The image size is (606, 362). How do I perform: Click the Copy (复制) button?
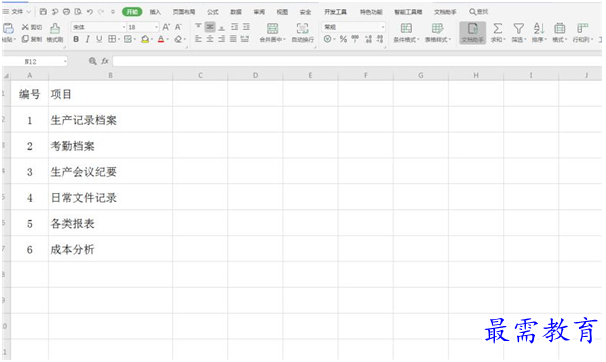coord(32,39)
